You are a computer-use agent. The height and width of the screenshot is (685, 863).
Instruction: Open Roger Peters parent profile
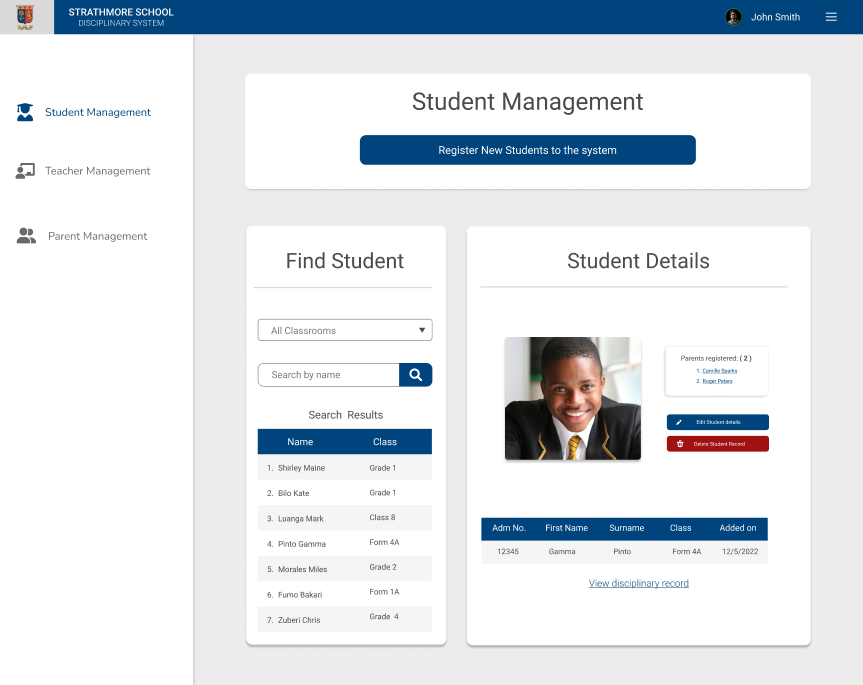(716, 381)
